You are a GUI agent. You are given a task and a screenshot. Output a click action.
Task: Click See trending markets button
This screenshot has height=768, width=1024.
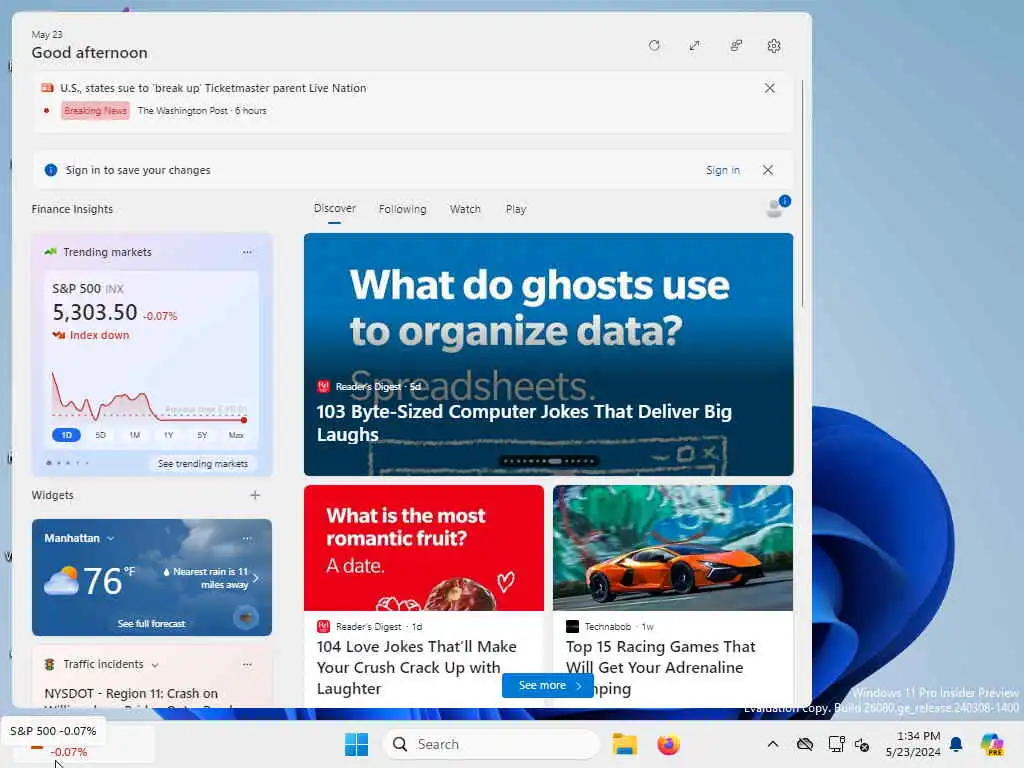(x=202, y=464)
